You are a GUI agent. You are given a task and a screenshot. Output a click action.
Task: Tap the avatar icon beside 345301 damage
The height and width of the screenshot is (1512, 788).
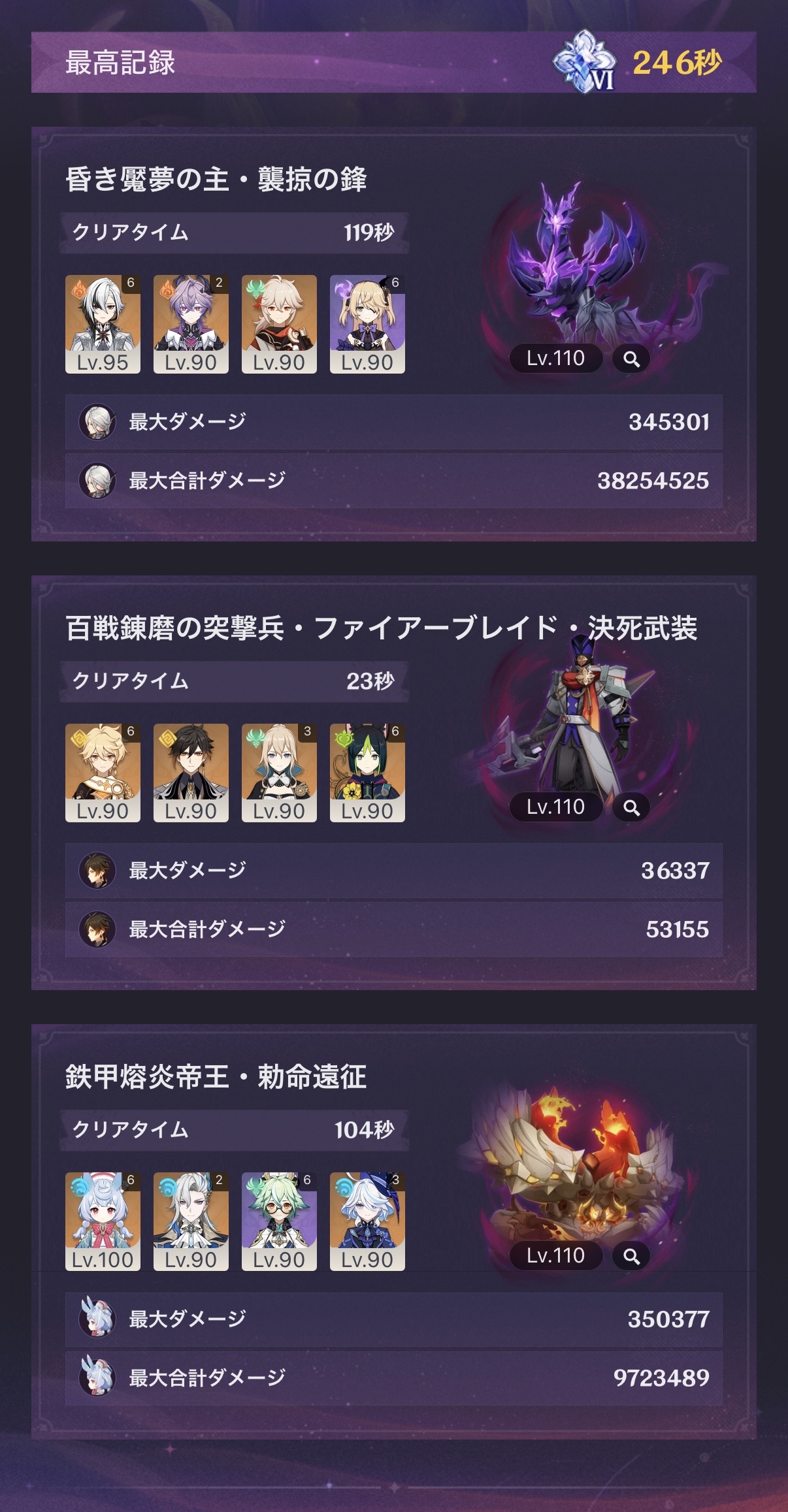pyautogui.click(x=97, y=422)
